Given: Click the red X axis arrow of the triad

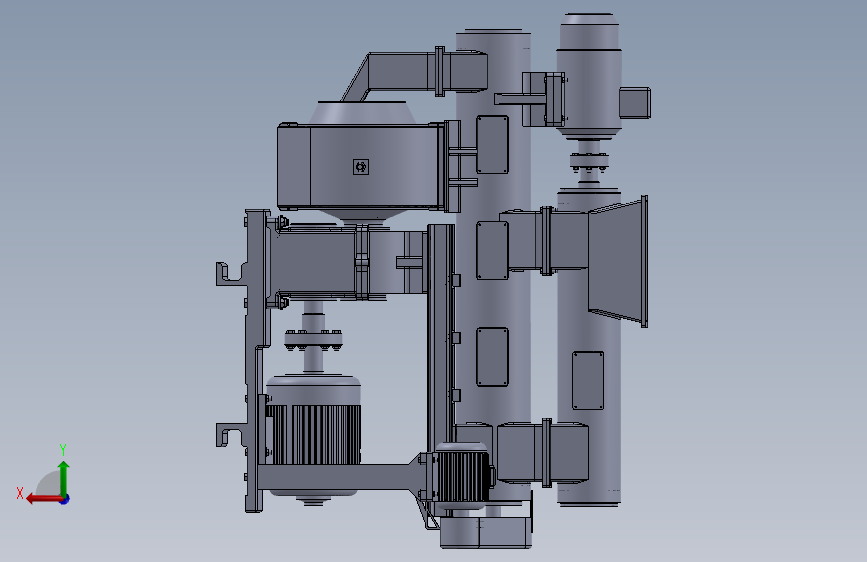Looking at the screenshot, I should pos(44,499).
